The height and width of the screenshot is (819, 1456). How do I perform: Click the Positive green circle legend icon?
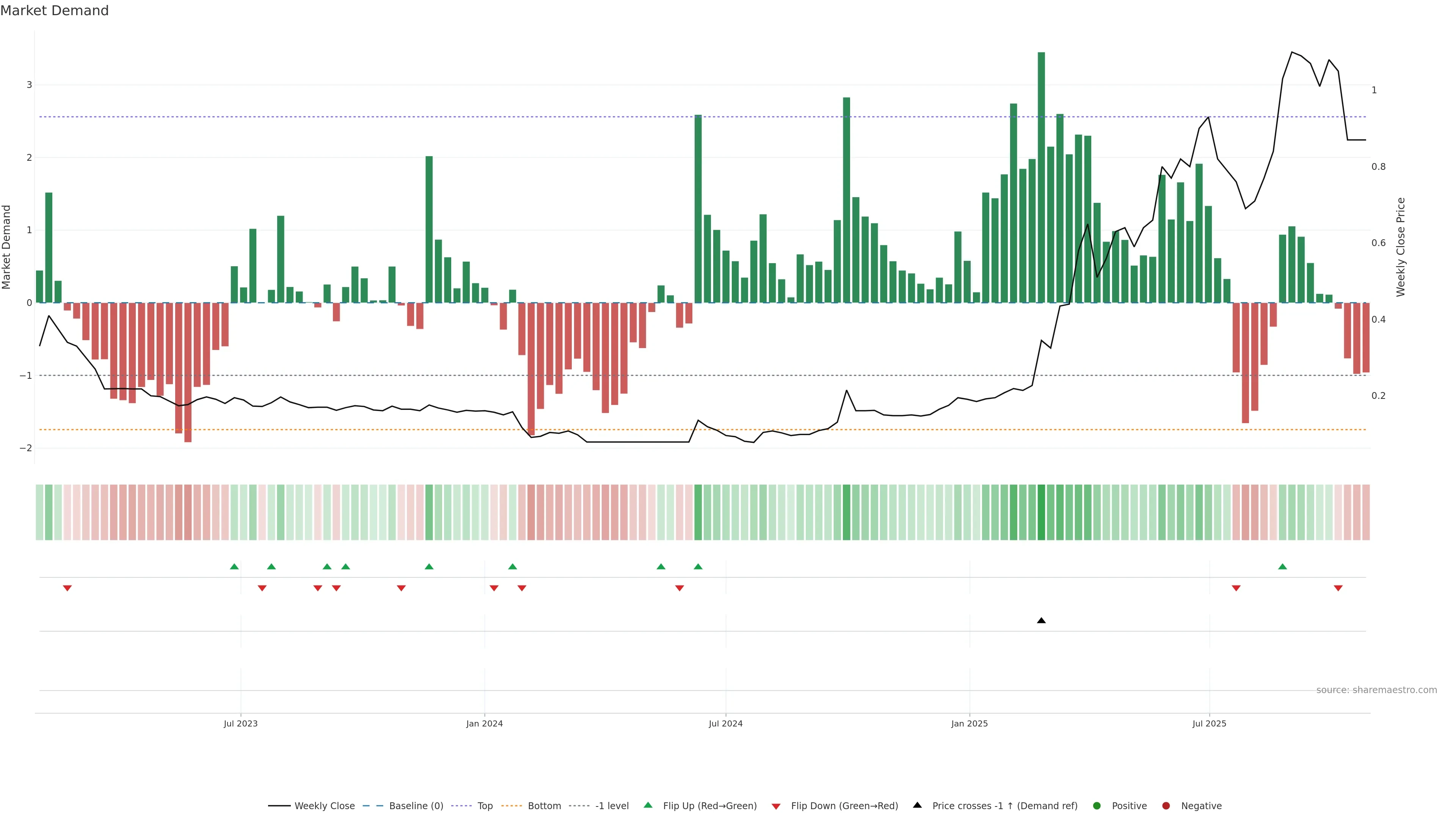click(x=1097, y=806)
